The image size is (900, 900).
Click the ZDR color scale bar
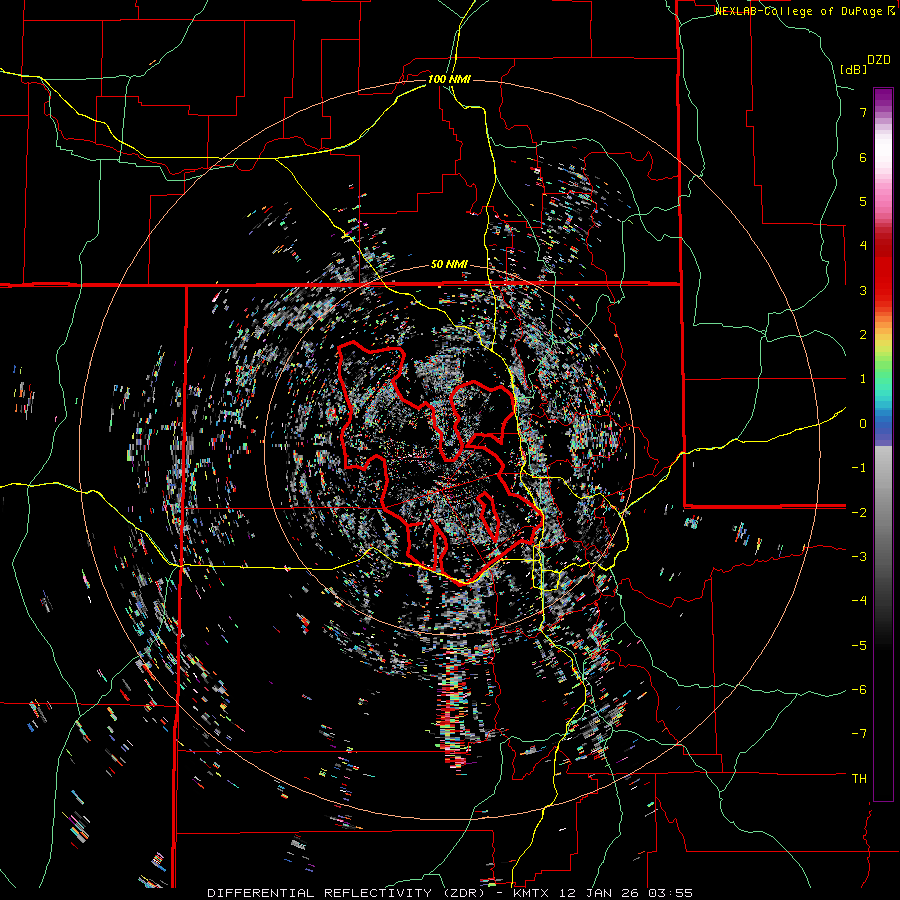pyautogui.click(x=883, y=444)
